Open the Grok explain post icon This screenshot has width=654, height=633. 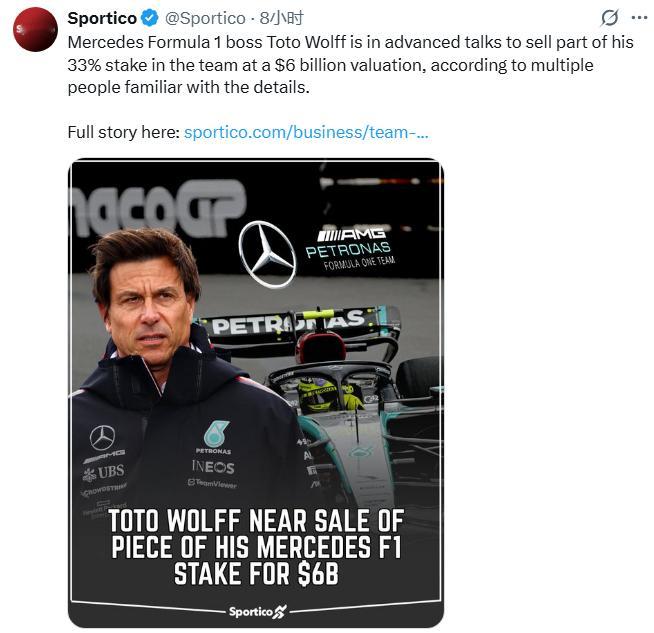[x=609, y=18]
